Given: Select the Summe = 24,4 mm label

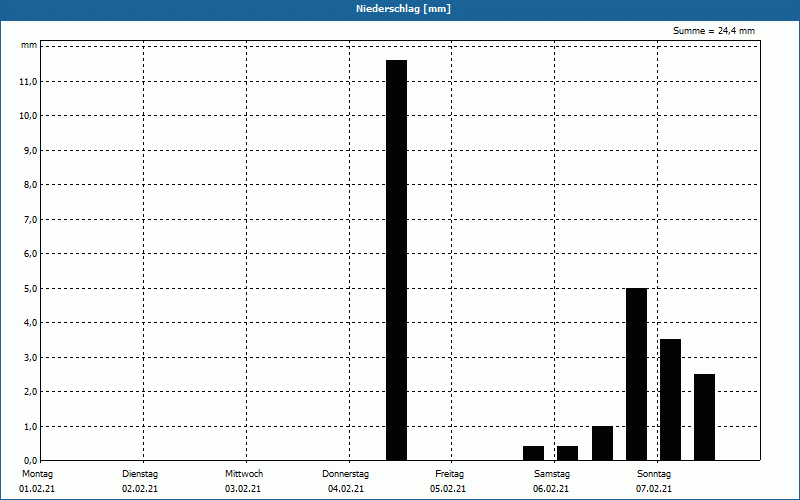Looking at the screenshot, I should pyautogui.click(x=714, y=31).
